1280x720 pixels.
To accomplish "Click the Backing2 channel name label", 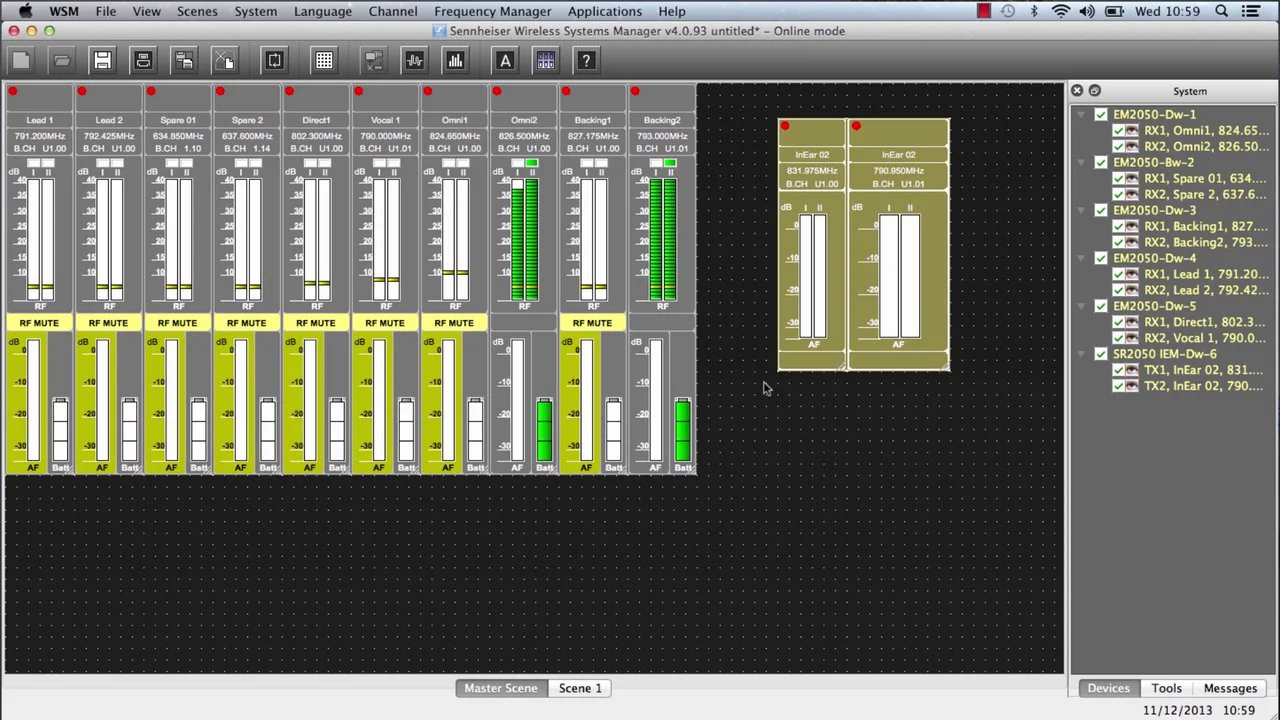I will [x=662, y=120].
